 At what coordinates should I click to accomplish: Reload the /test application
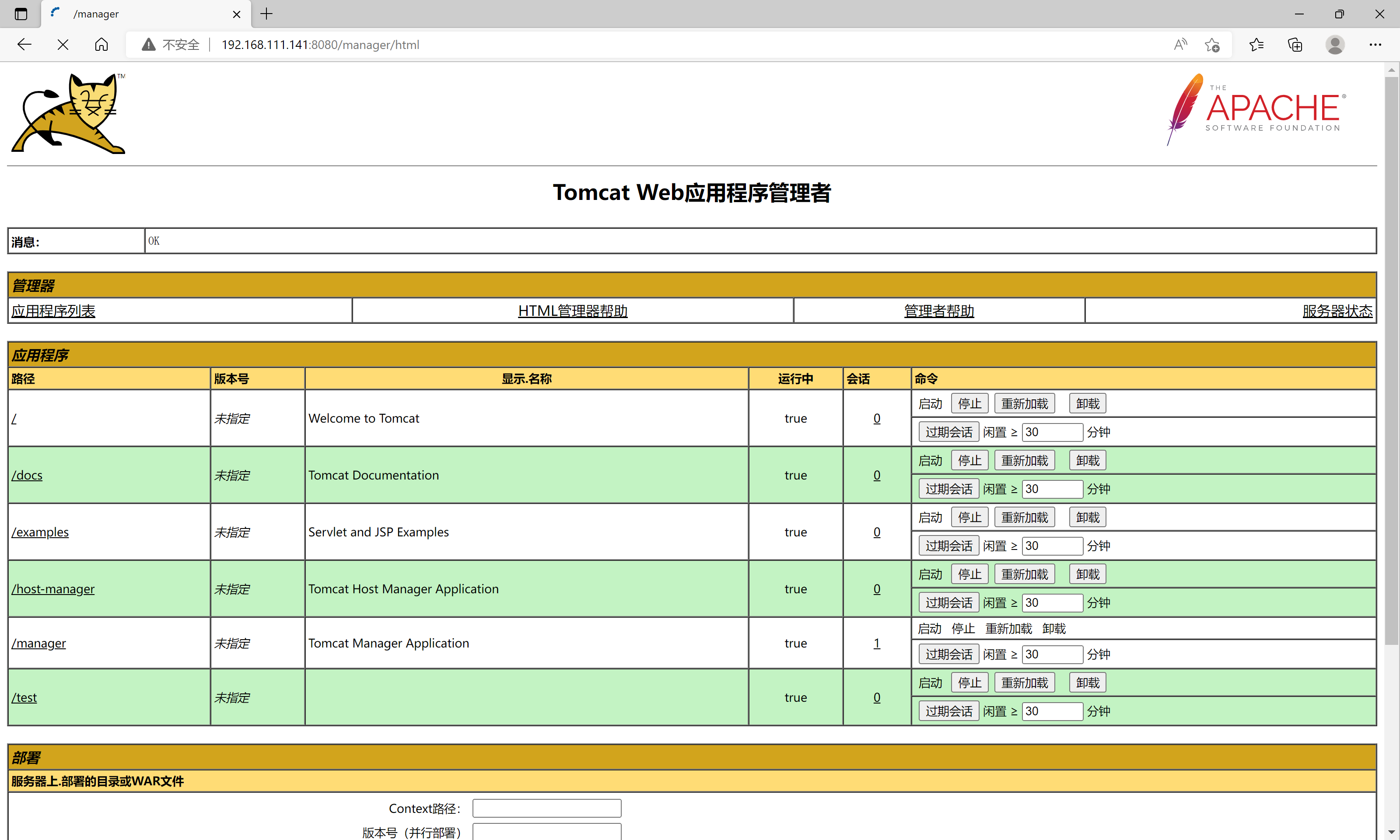coord(1024,682)
